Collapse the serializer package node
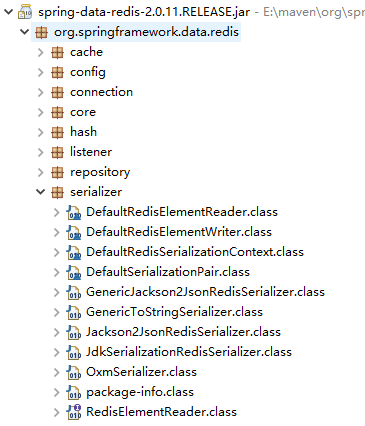The image size is (365, 426). coord(41,192)
